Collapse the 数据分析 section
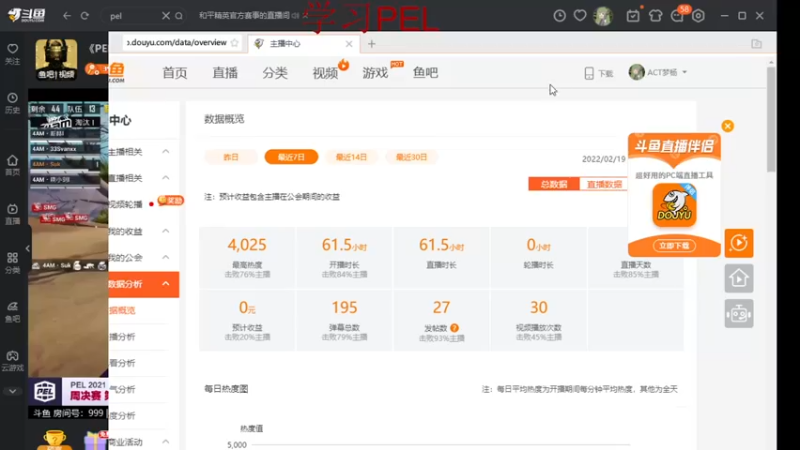This screenshot has height=450, width=800. click(166, 284)
